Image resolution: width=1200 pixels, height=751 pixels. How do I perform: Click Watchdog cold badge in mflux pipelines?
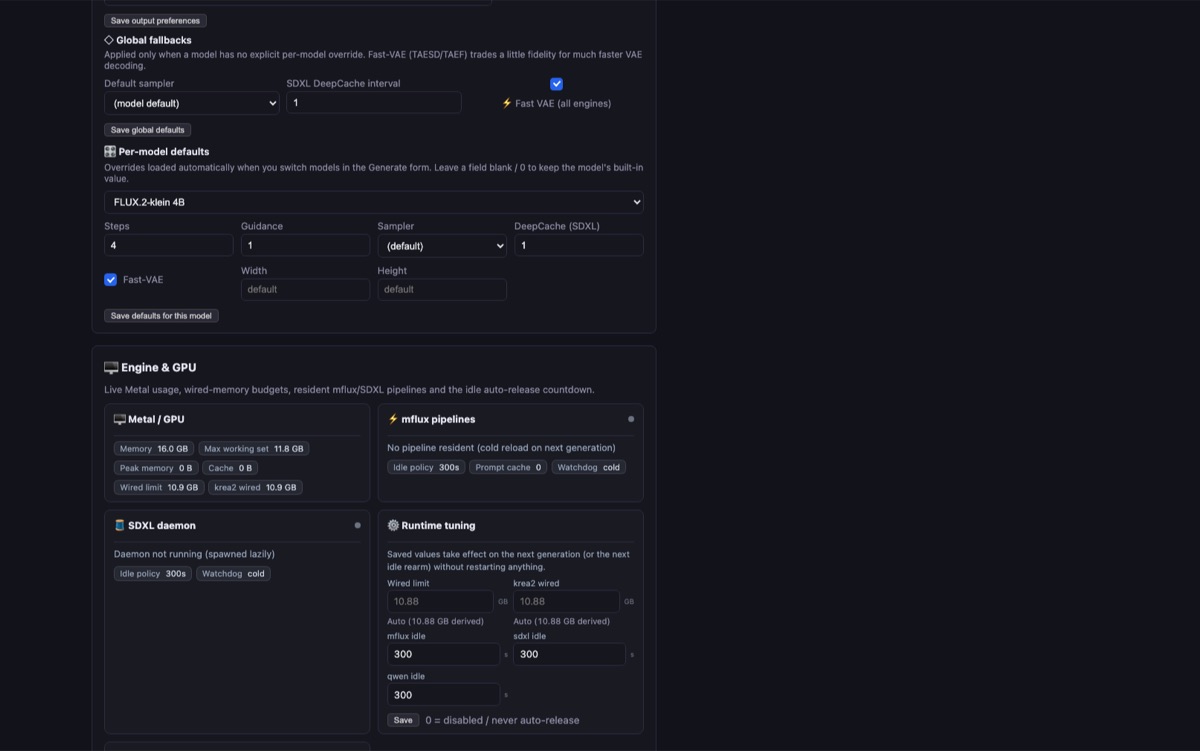tap(588, 467)
